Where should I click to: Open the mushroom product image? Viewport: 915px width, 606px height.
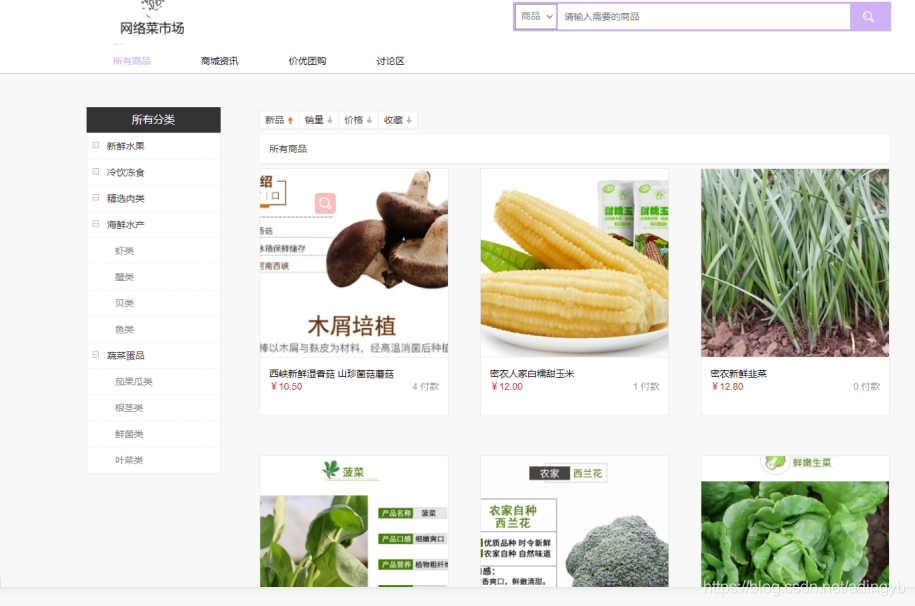click(x=354, y=263)
